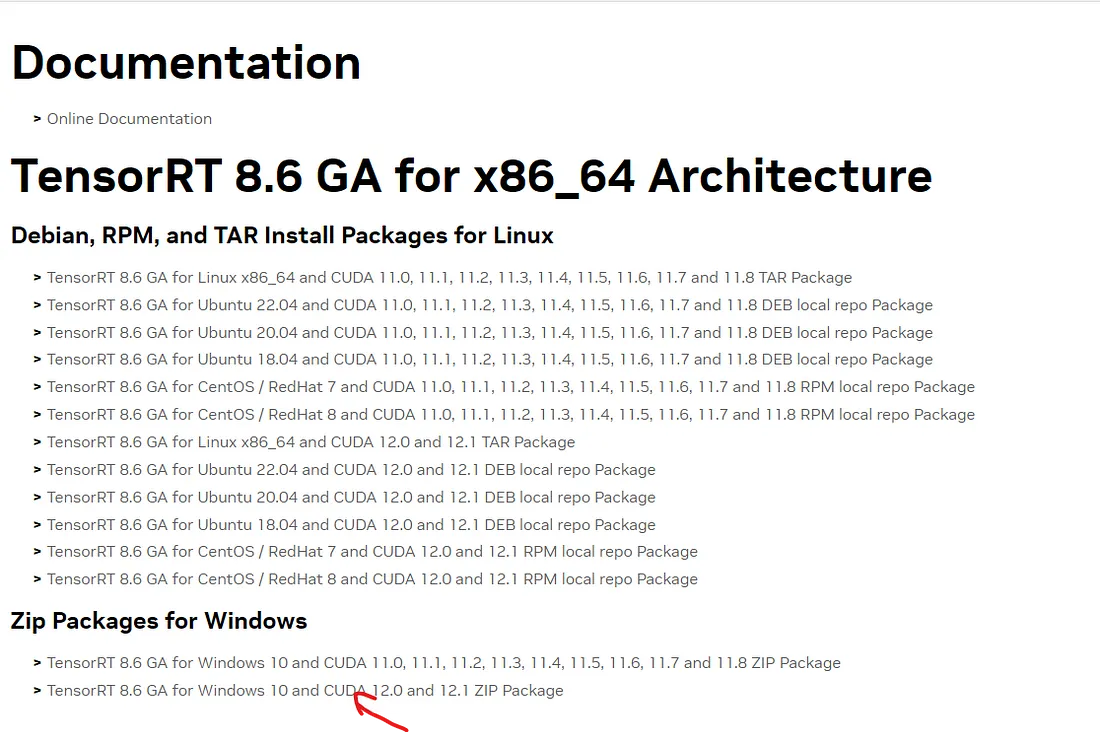Open CentOS / RedHat 7 CUDA 11.x RPM link
Viewport: 1100px width, 732px height.
click(511, 387)
